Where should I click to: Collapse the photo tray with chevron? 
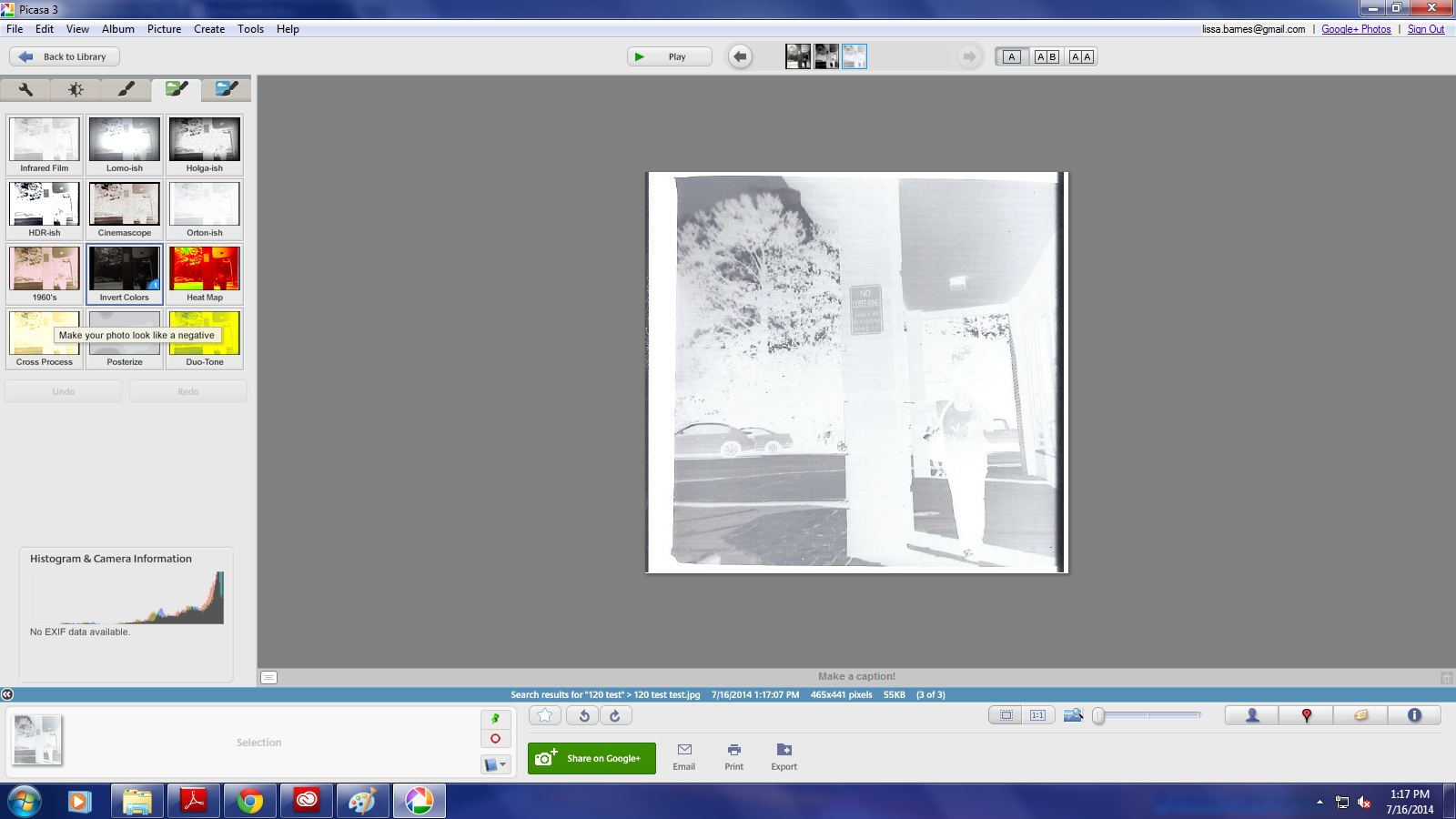[7, 694]
